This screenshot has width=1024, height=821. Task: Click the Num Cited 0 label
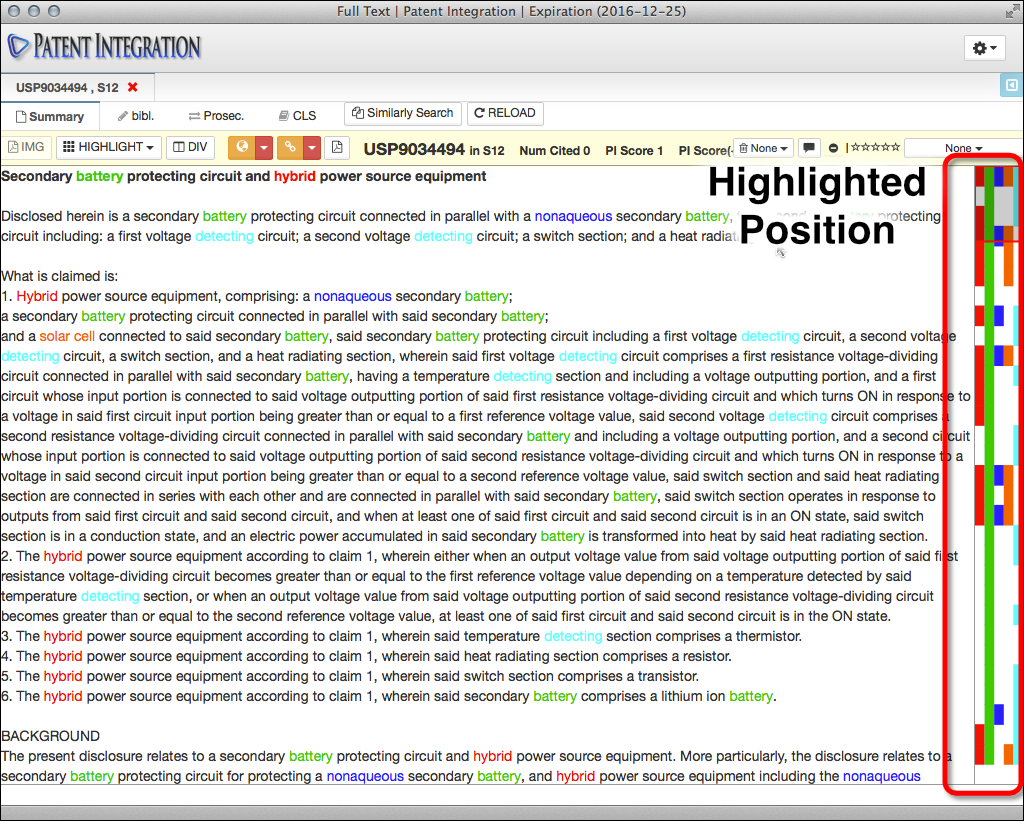click(554, 151)
